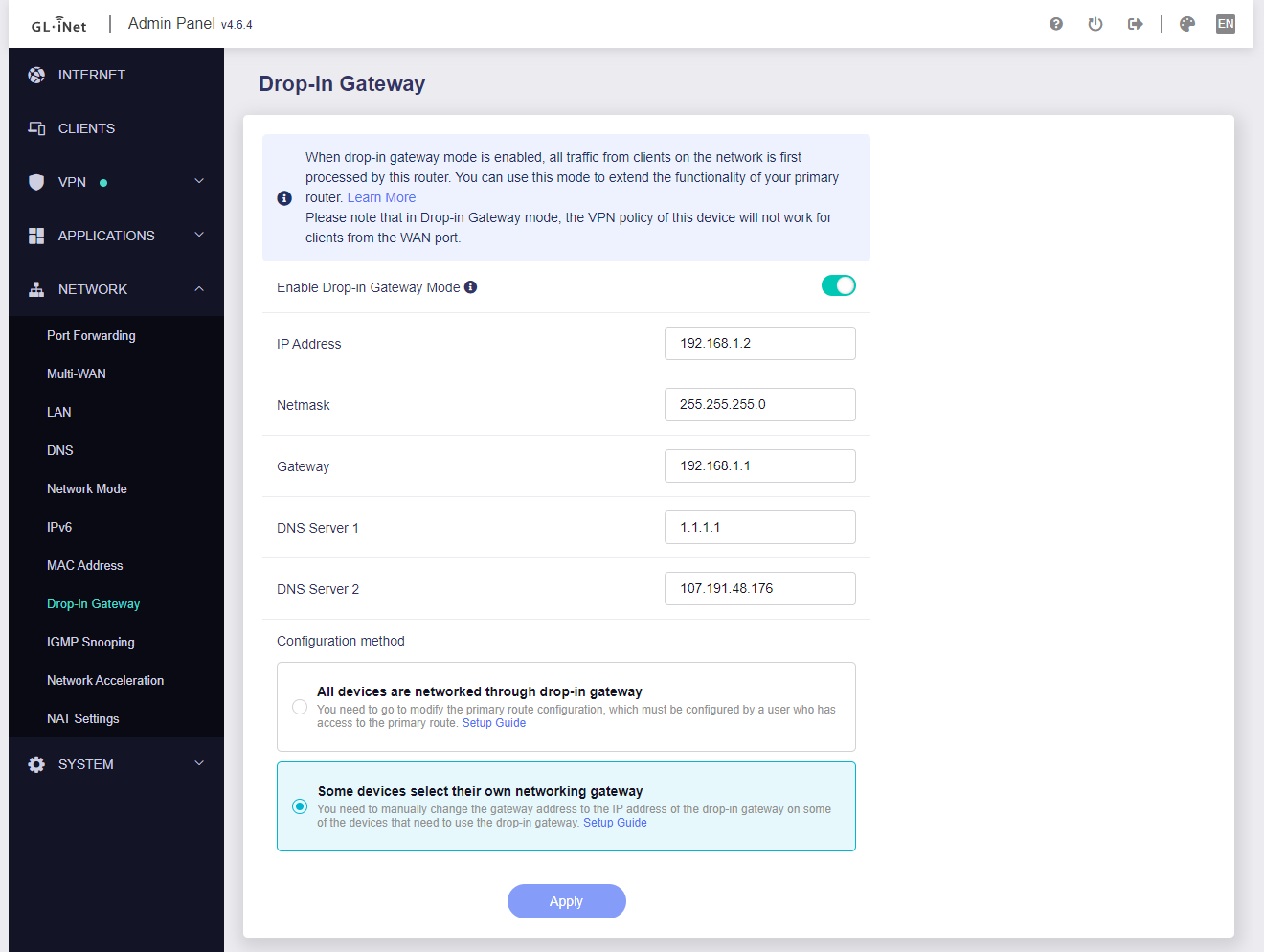Open the theme palette icon
Screen dimensions: 1264x952
(1187, 24)
